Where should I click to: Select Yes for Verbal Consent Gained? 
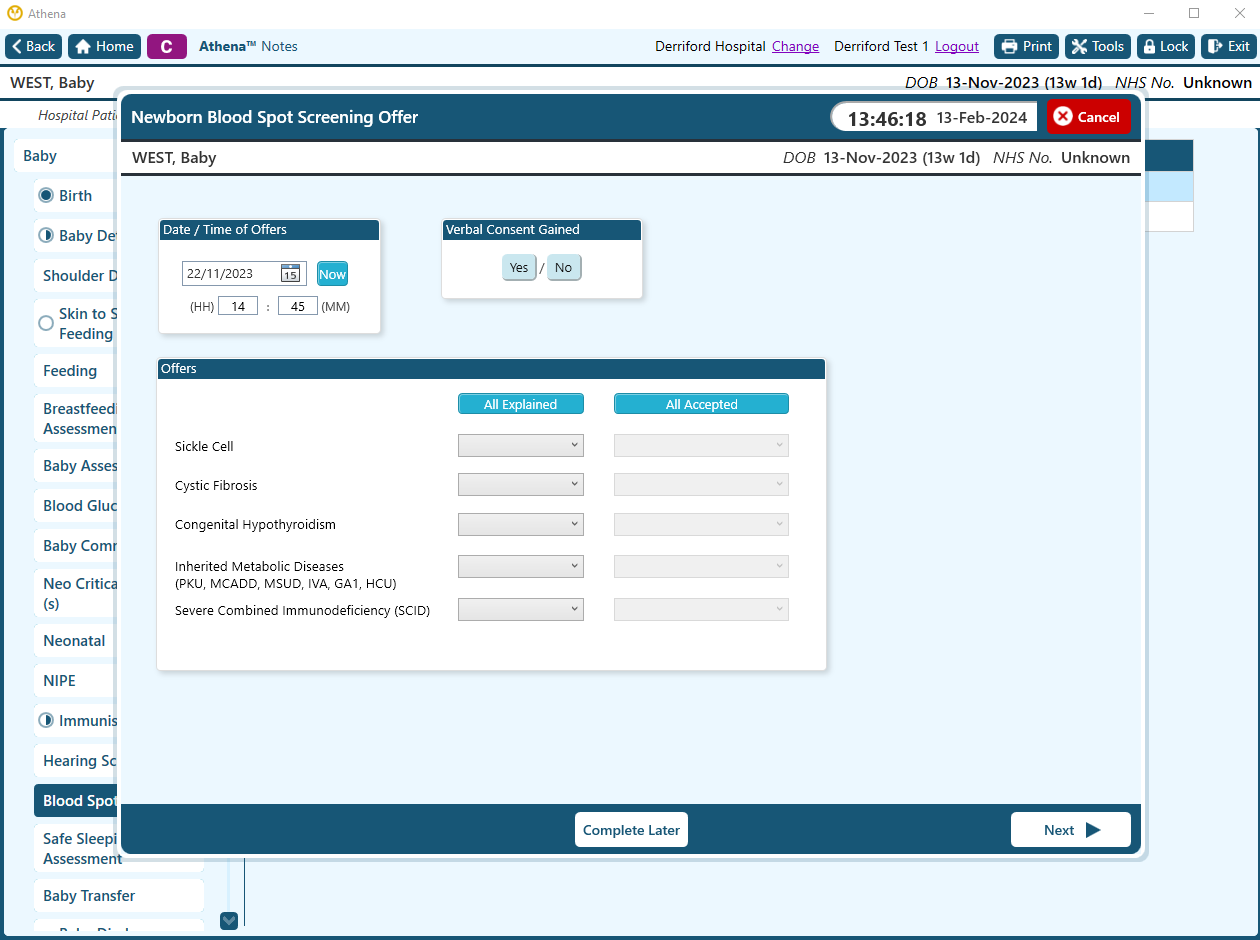tap(519, 268)
